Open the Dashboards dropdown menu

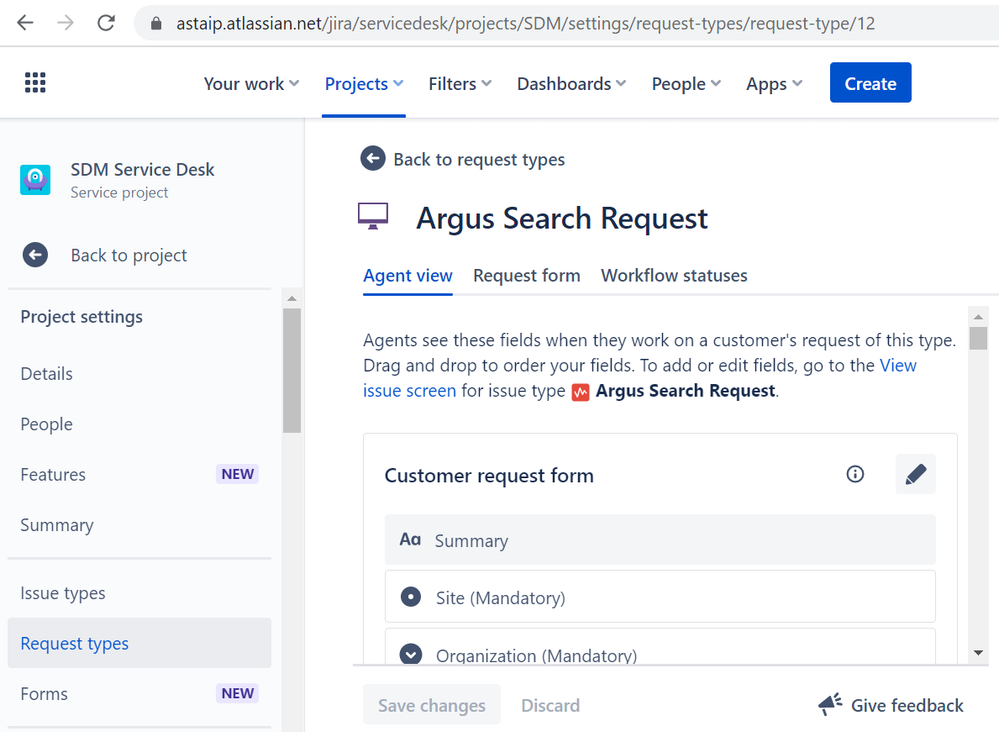click(x=571, y=83)
